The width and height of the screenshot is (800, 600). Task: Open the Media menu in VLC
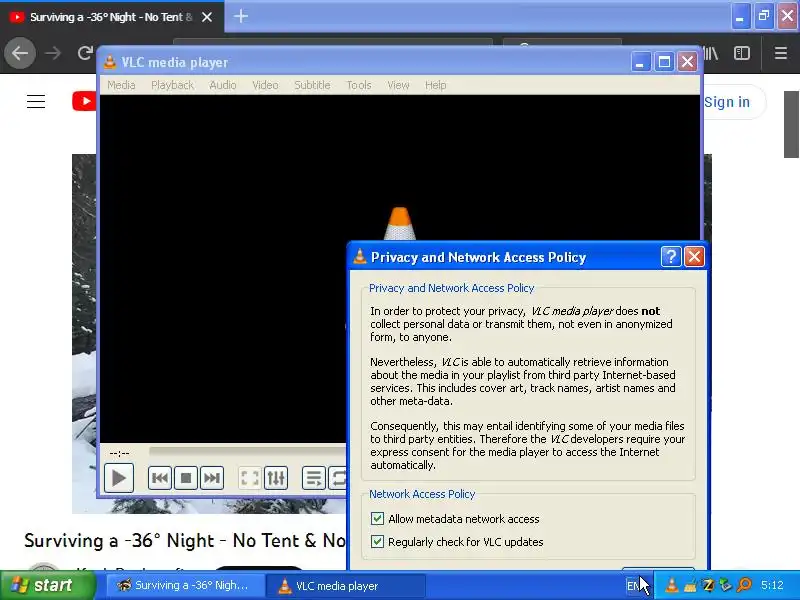(x=121, y=85)
